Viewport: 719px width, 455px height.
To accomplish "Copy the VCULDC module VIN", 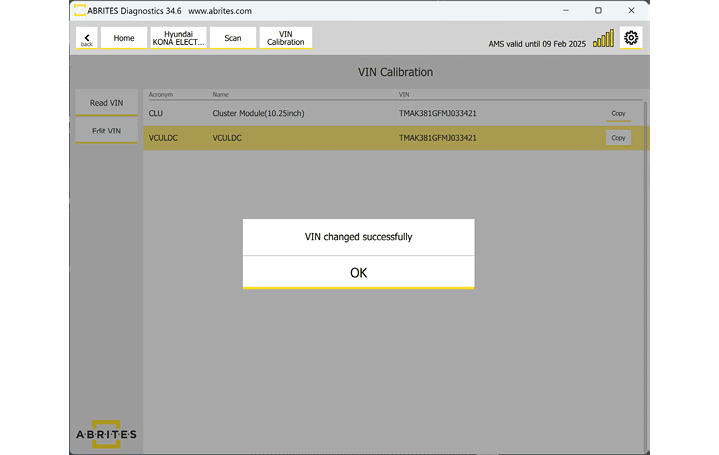I will click(x=618, y=138).
